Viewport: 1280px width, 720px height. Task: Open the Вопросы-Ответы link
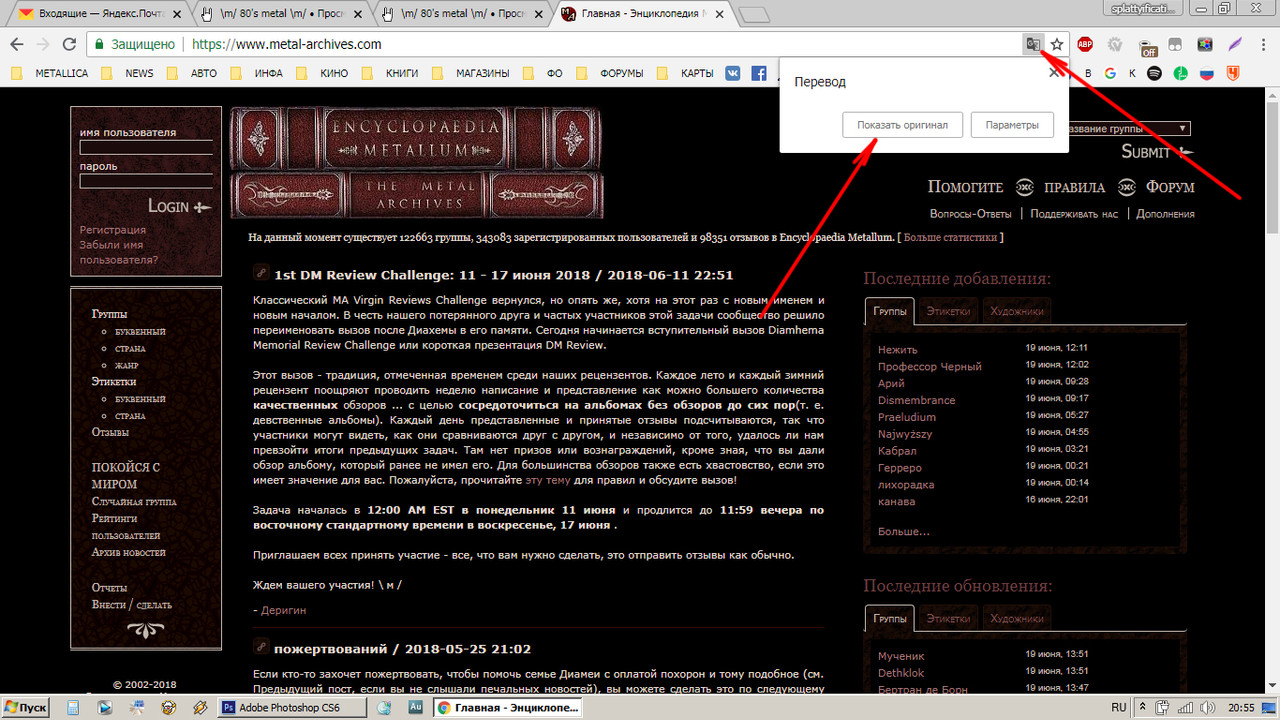(x=971, y=213)
